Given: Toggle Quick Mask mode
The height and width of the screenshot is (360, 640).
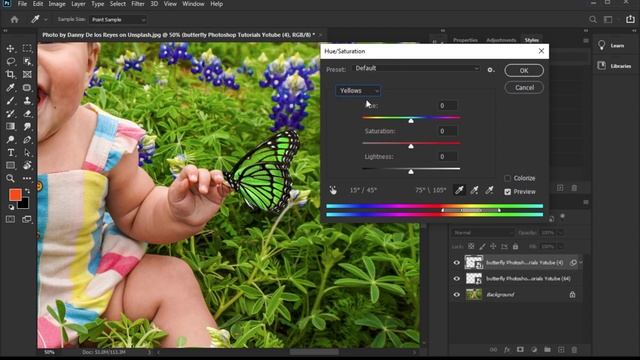Looking at the screenshot, I should pyautogui.click(x=11, y=219).
